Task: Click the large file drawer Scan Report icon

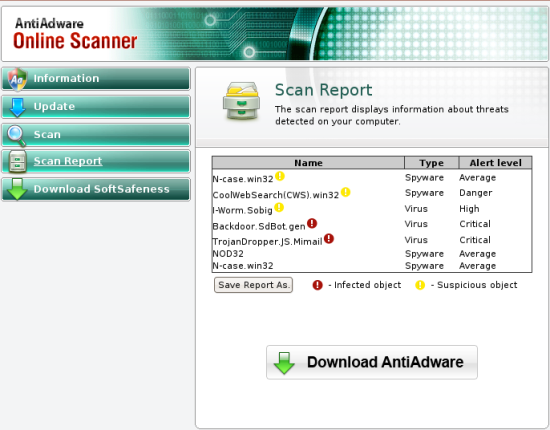Action: coord(241,101)
